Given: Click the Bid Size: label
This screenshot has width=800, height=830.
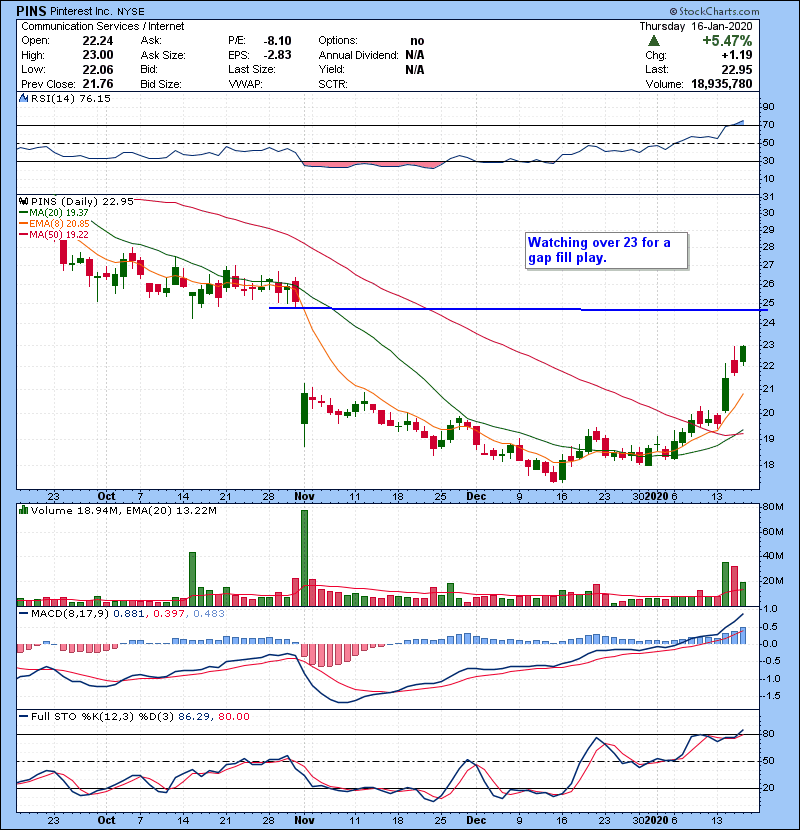Looking at the screenshot, I should pyautogui.click(x=161, y=84).
